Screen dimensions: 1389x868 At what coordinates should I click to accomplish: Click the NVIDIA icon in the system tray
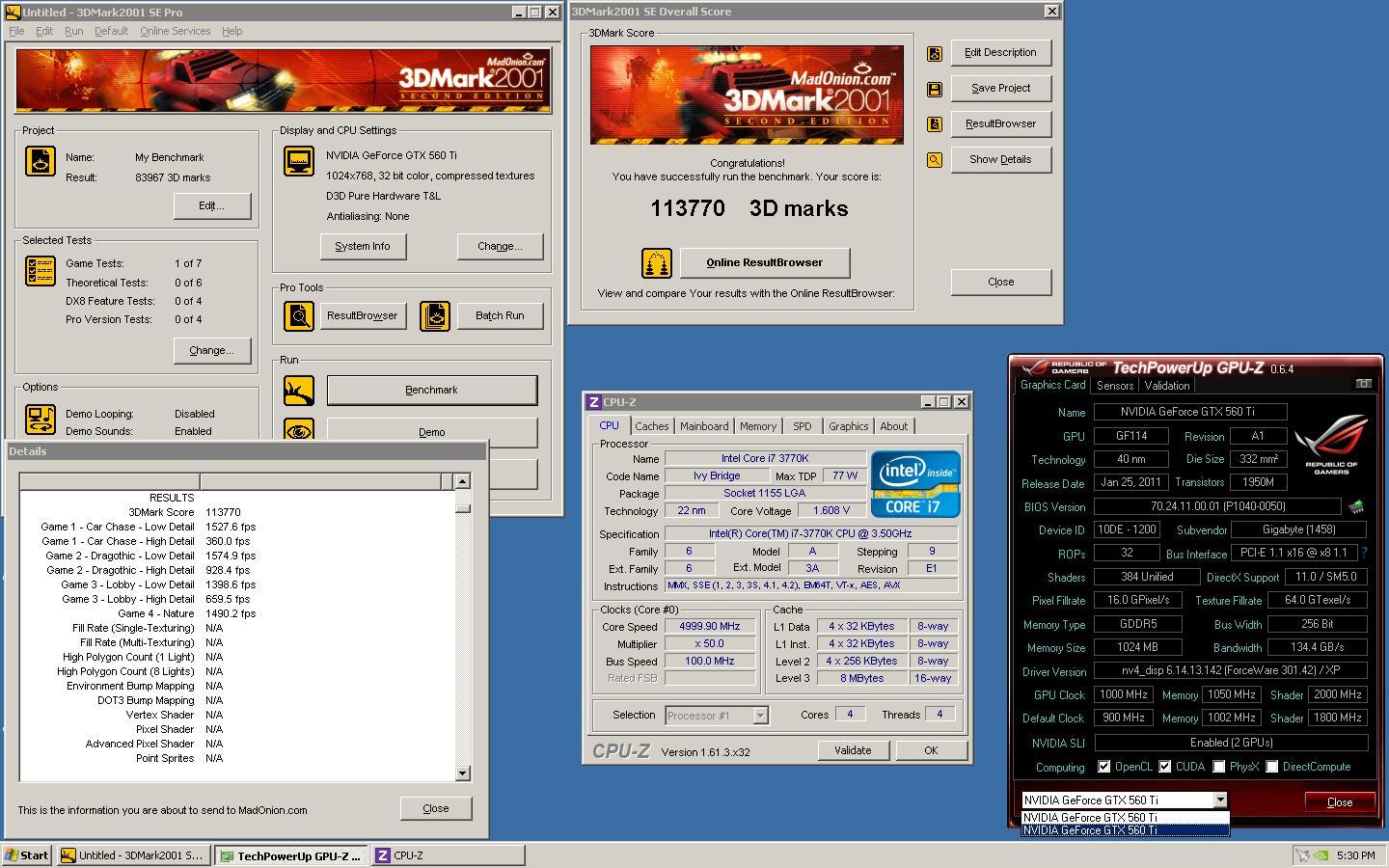1322,854
